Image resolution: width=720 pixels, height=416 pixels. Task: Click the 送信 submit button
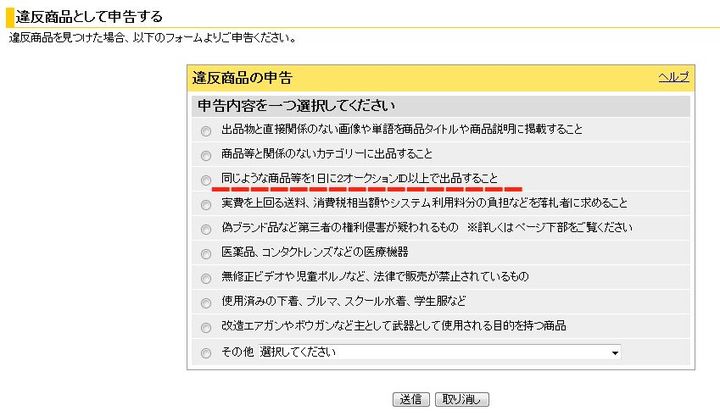click(x=411, y=399)
